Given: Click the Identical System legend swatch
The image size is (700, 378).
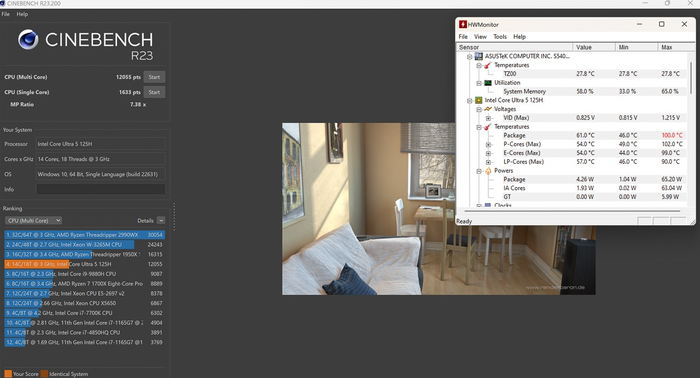Looking at the screenshot, I should click(x=44, y=374).
